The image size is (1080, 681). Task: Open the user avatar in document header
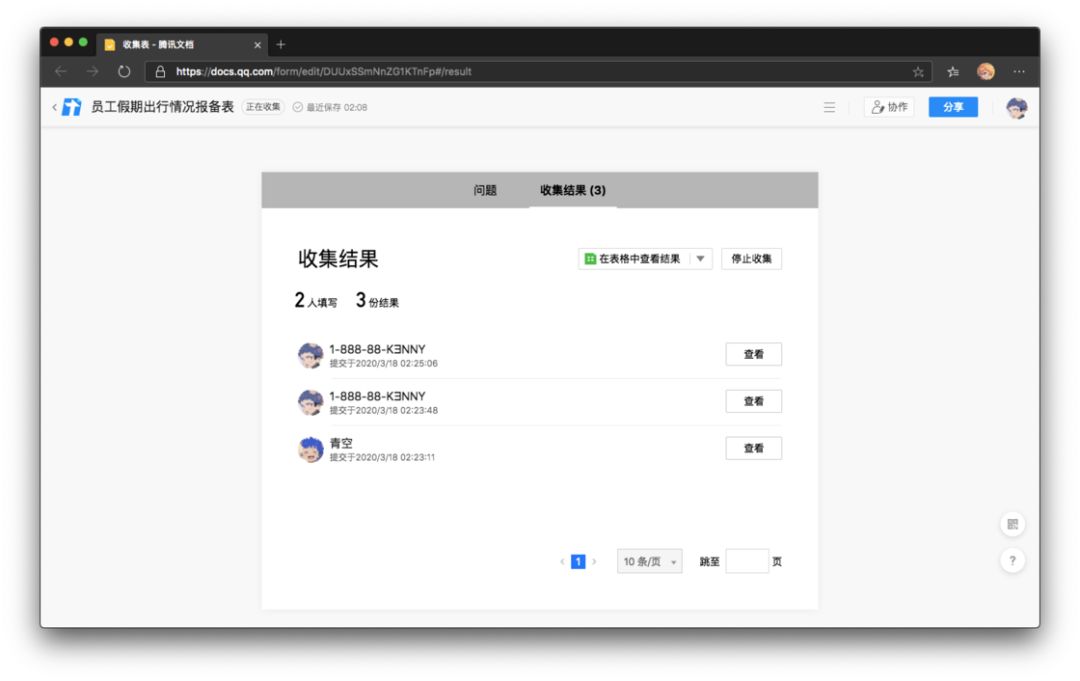[x=1016, y=107]
